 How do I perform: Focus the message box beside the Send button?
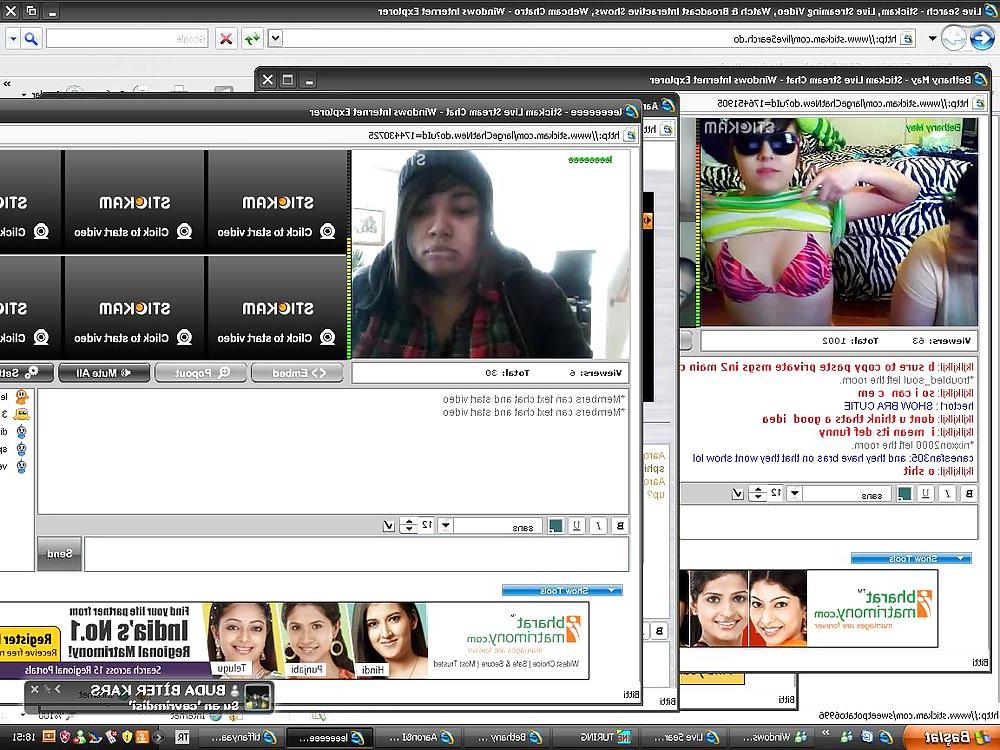[356, 554]
